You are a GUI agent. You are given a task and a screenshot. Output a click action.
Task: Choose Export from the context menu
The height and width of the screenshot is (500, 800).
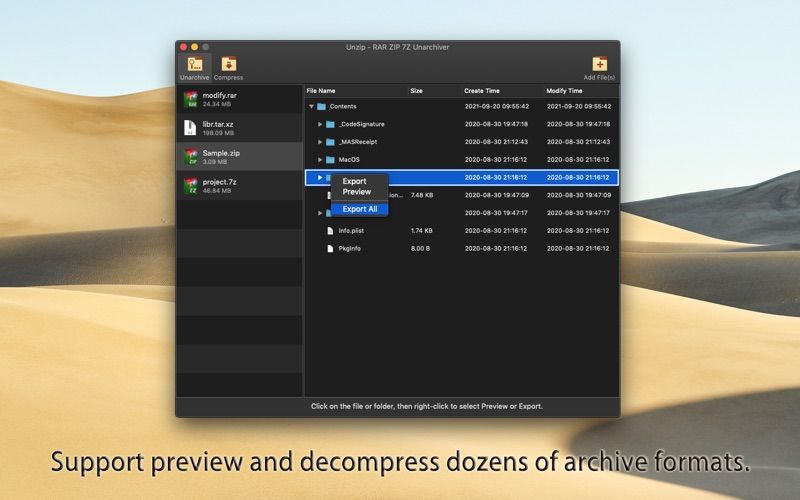354,181
